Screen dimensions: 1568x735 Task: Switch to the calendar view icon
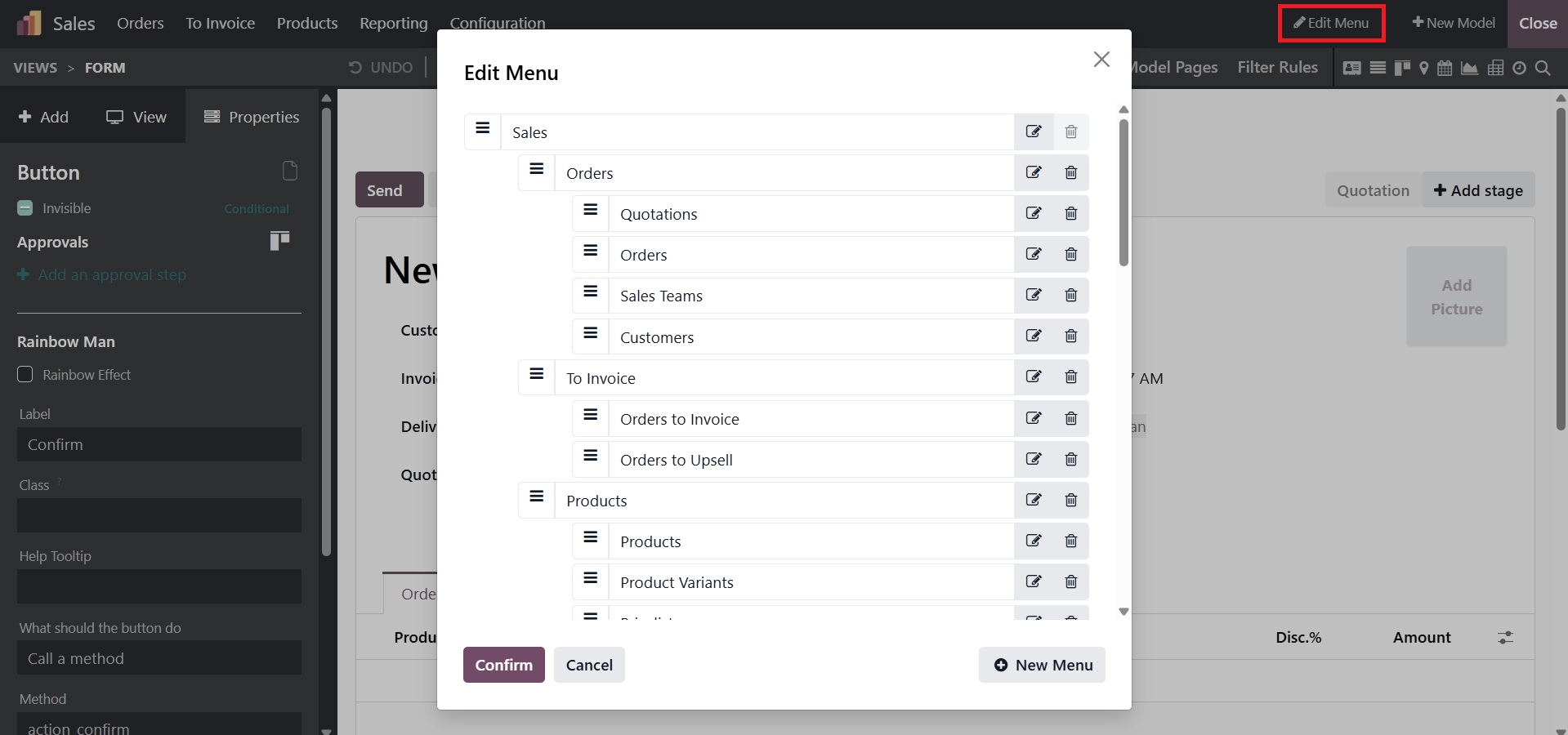point(1445,68)
